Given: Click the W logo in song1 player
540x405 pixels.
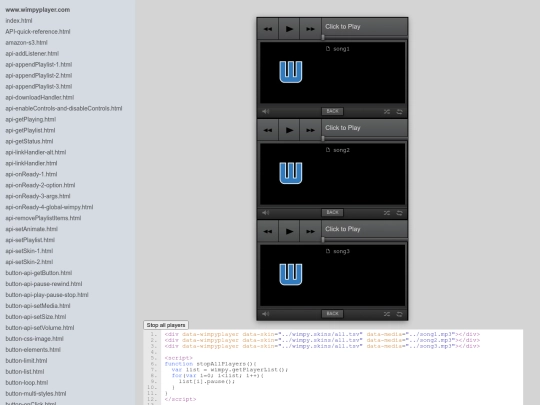Looking at the screenshot, I should coord(291,72).
